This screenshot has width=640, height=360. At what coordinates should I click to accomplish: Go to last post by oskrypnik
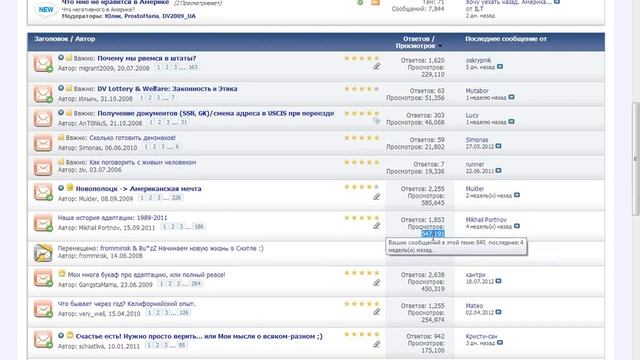tap(500, 67)
